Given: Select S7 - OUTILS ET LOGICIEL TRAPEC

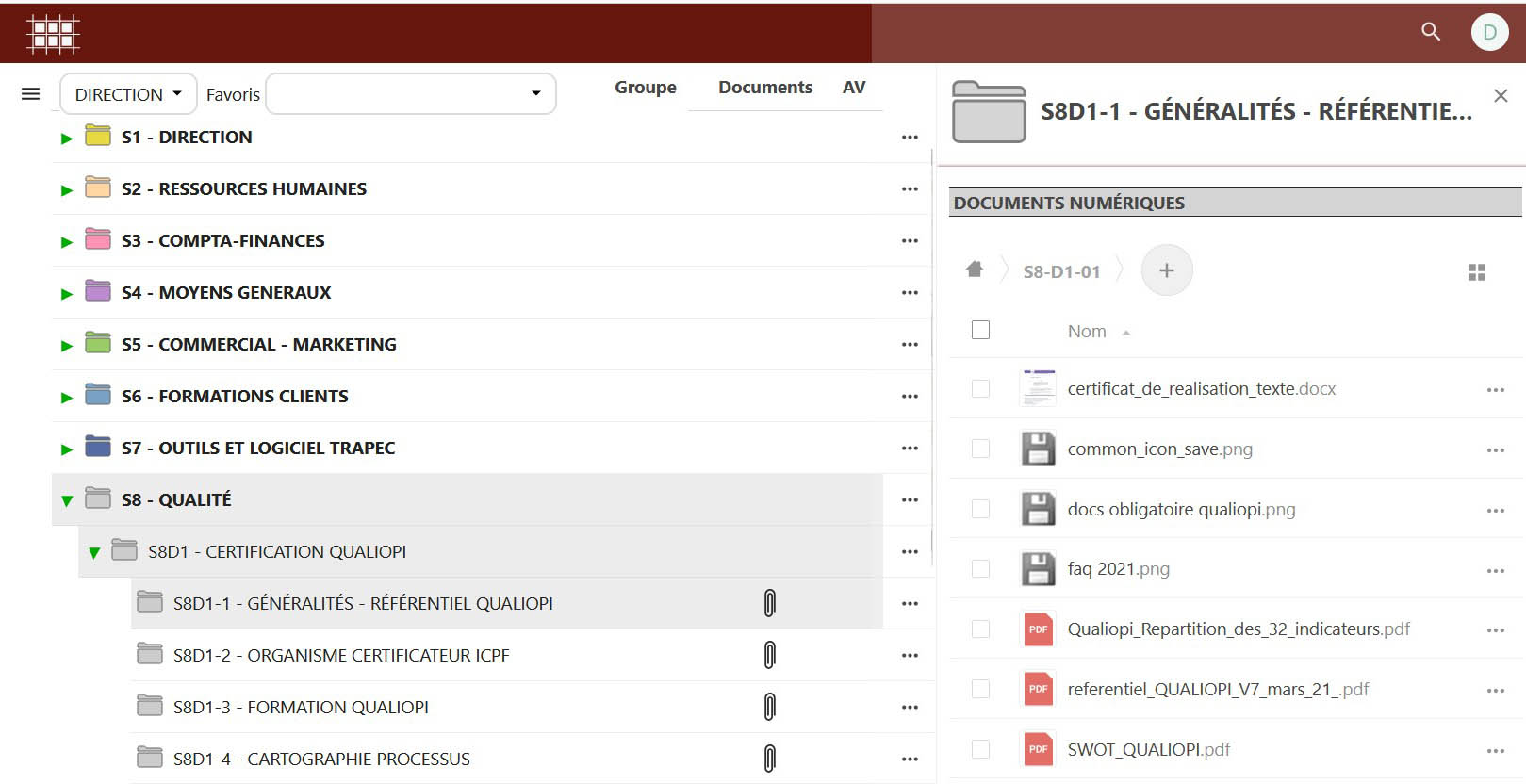Looking at the screenshot, I should point(258,448).
